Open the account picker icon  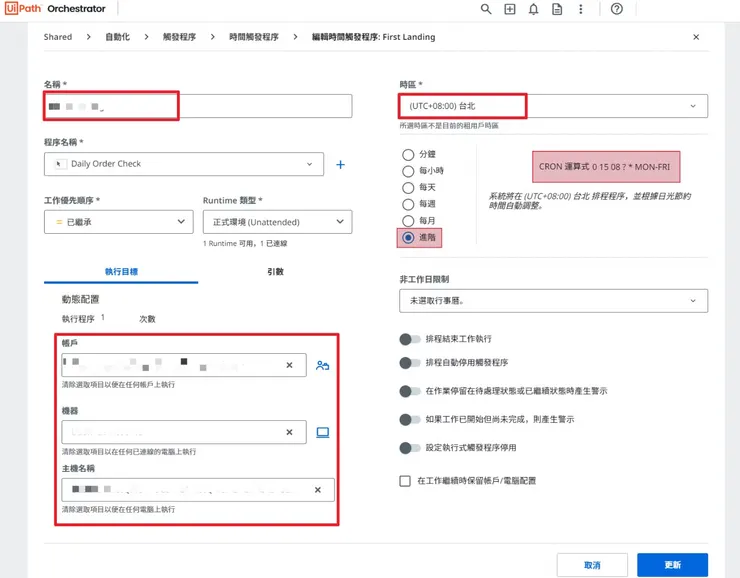[322, 365]
